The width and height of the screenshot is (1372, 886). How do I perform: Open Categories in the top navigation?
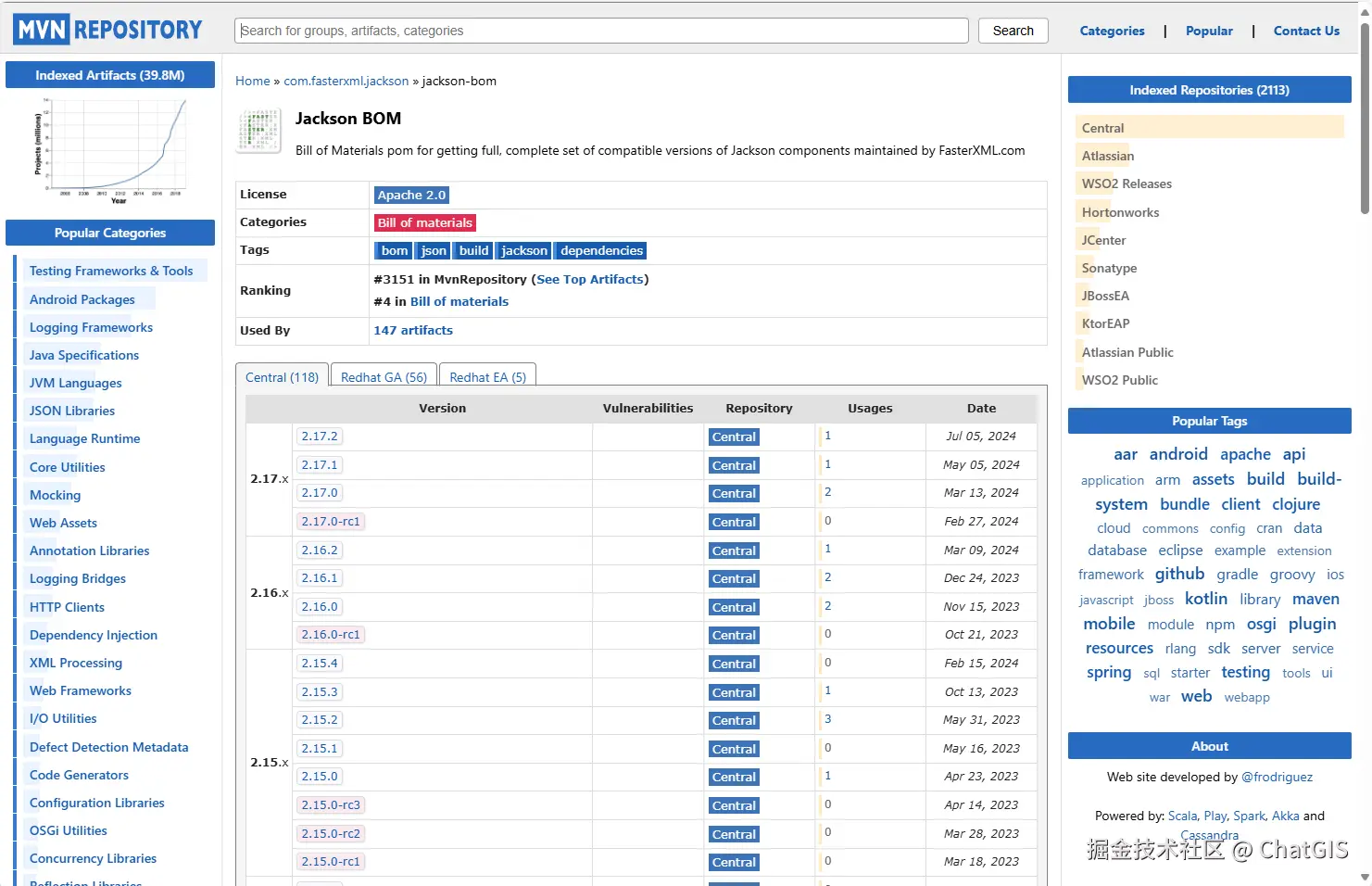click(1112, 31)
